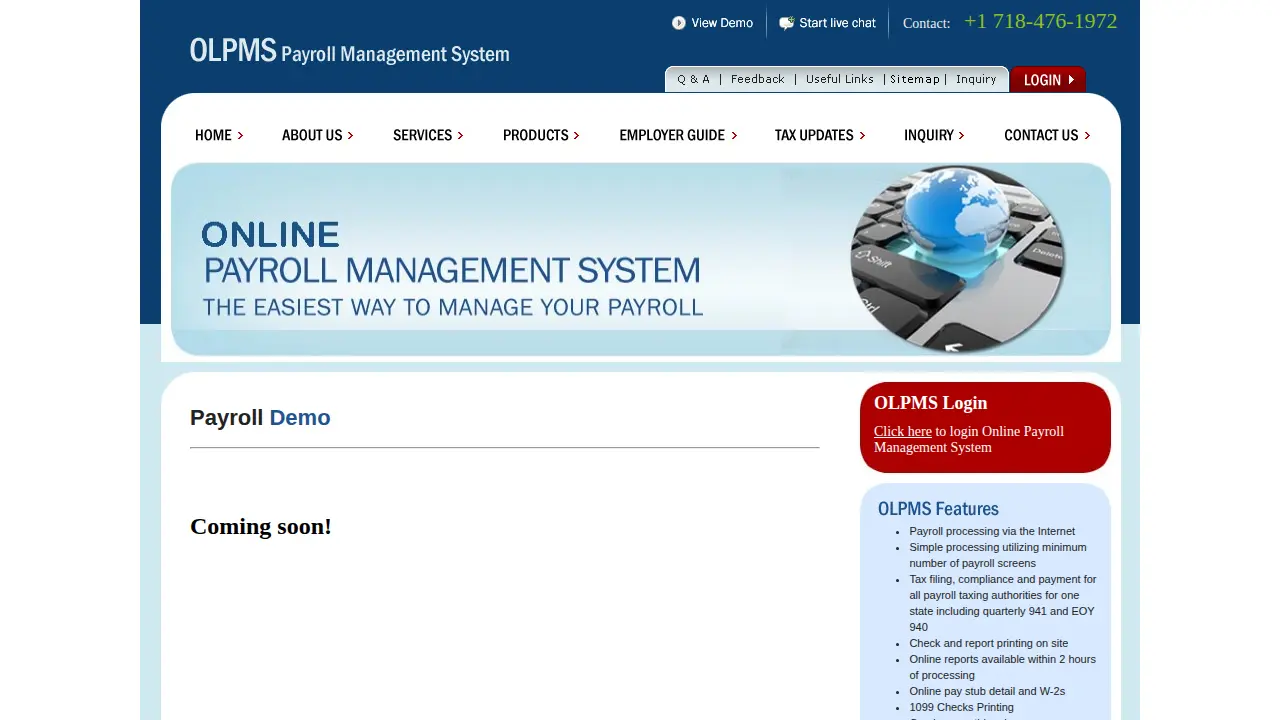Go to the HOME menu item
Viewport: 1280px width, 720px height.
point(219,135)
